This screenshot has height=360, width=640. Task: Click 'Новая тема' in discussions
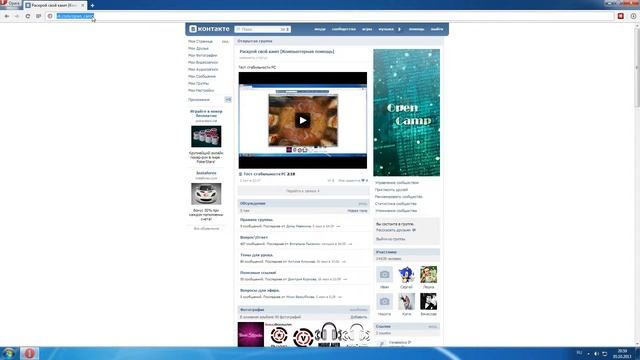coord(357,211)
